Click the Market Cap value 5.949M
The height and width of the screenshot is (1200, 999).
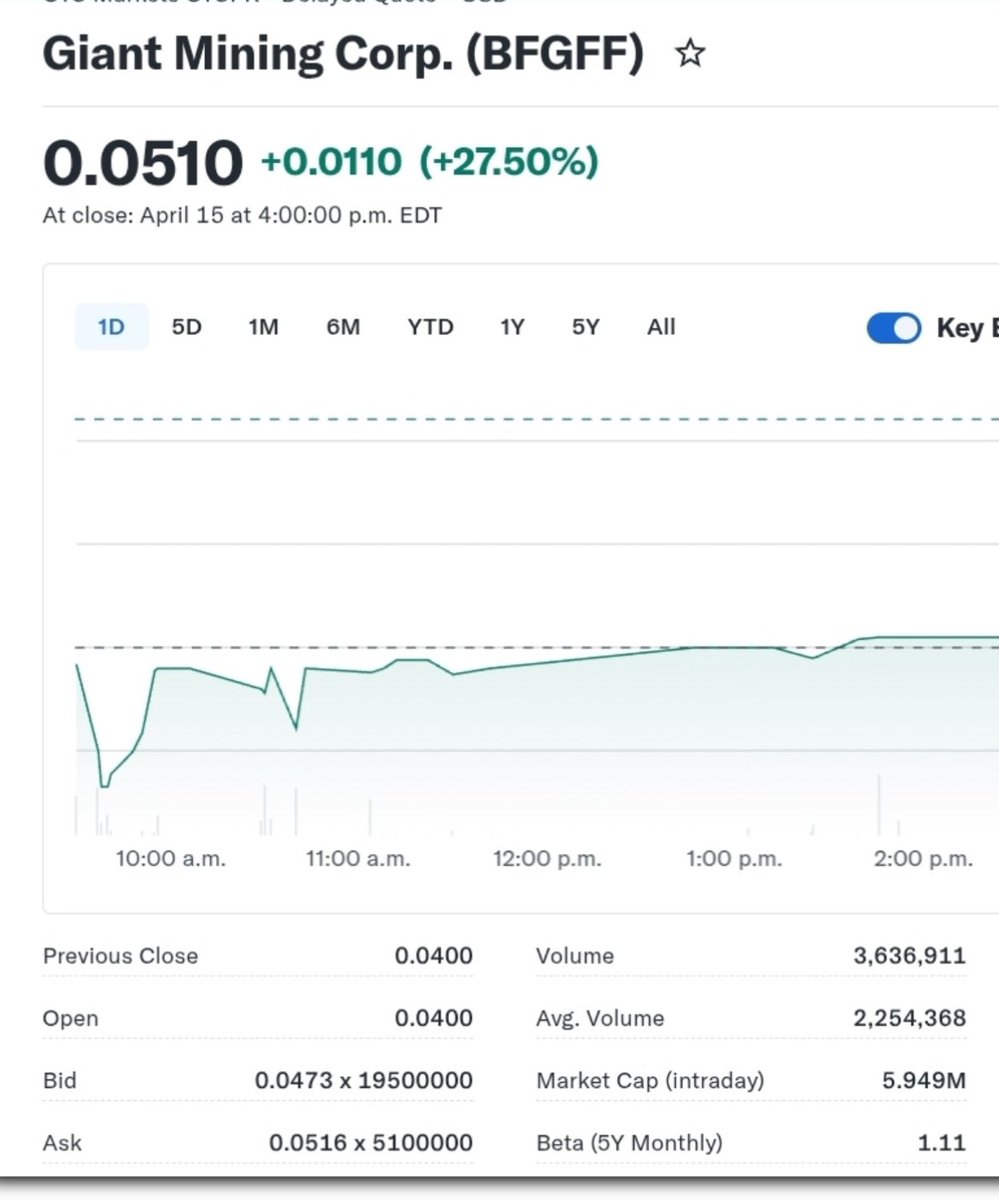tap(924, 1080)
